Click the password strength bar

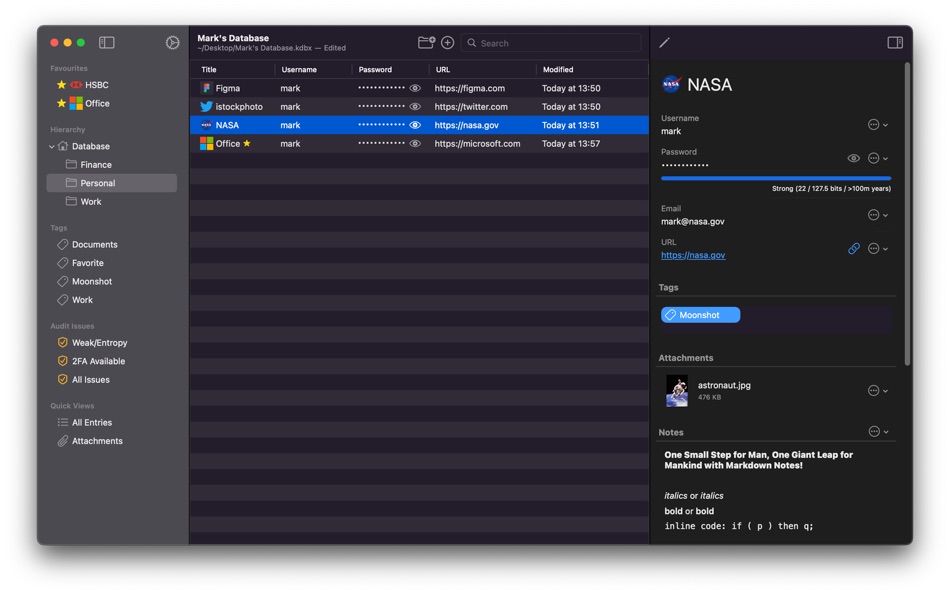click(776, 178)
